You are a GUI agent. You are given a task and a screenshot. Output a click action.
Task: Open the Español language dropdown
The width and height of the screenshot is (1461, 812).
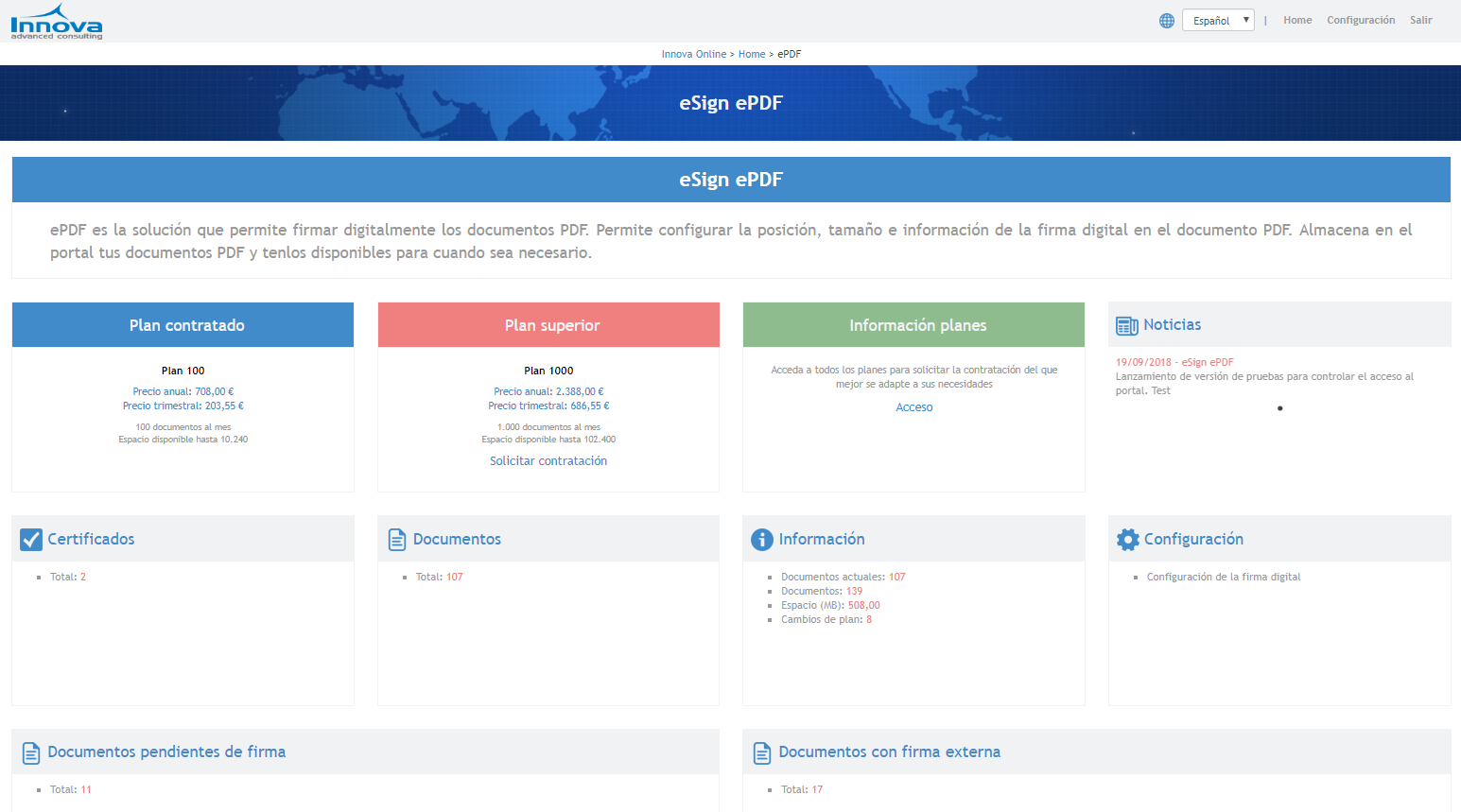point(1218,20)
